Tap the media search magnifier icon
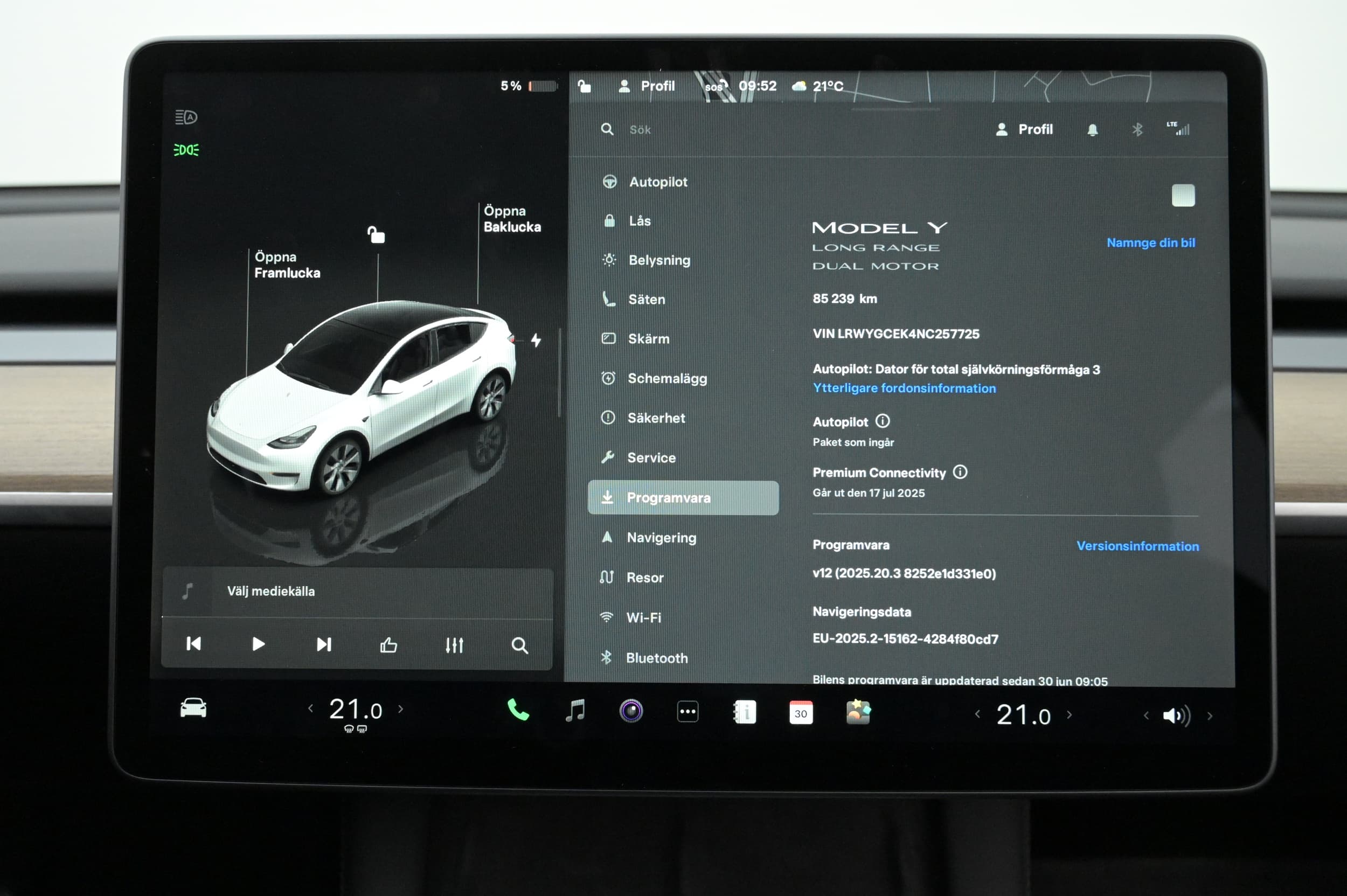 pos(519,645)
